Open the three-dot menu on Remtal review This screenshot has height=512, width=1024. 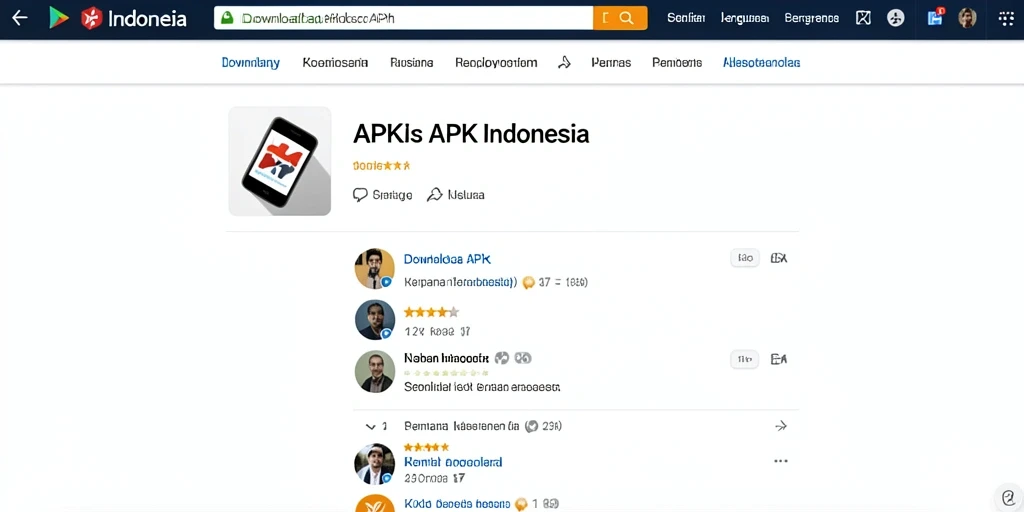[x=780, y=461]
